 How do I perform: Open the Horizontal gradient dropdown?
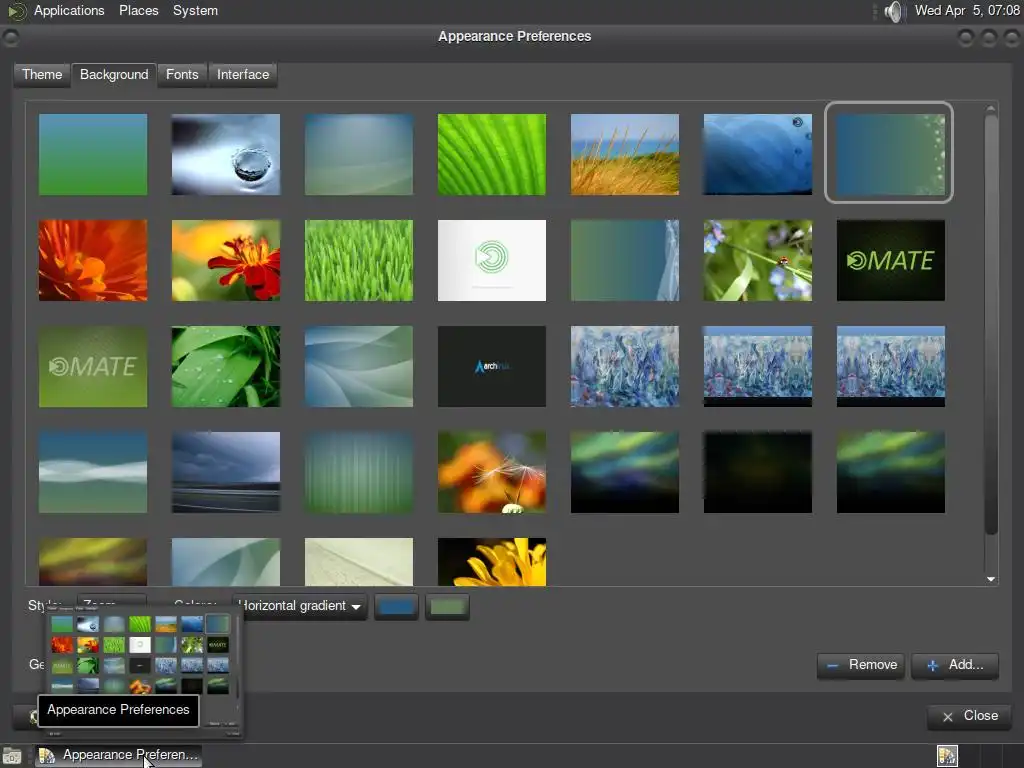click(x=300, y=606)
